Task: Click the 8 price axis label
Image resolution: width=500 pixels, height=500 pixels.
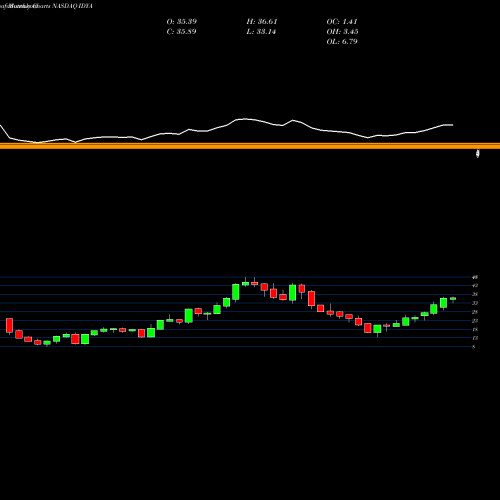Action: coord(474,347)
